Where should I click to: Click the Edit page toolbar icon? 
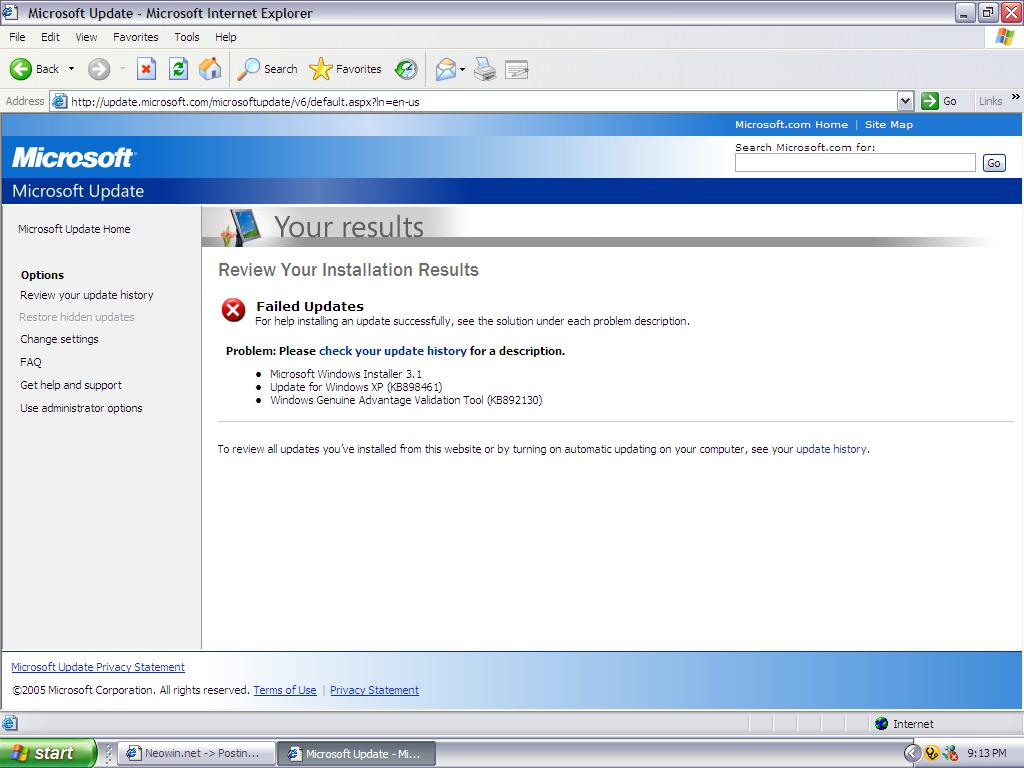click(517, 69)
